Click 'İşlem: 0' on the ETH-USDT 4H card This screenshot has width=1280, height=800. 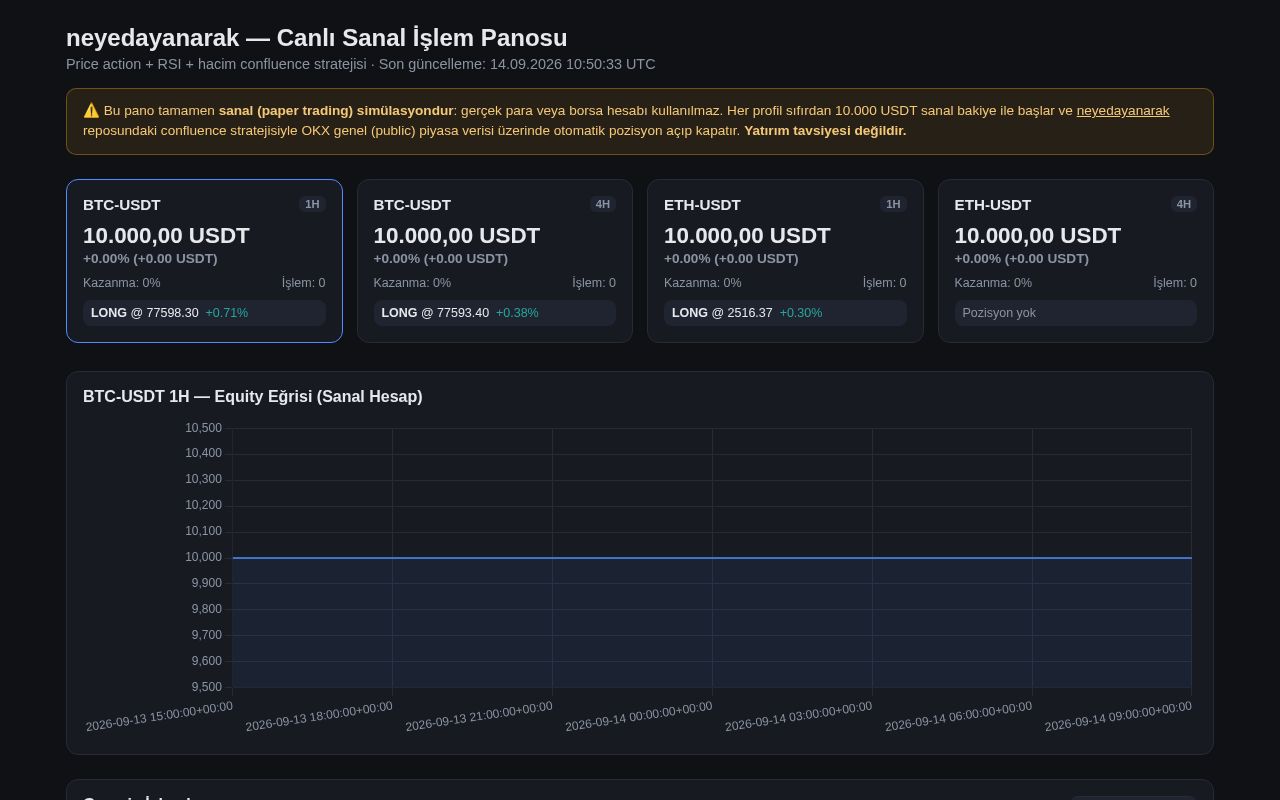[1175, 283]
